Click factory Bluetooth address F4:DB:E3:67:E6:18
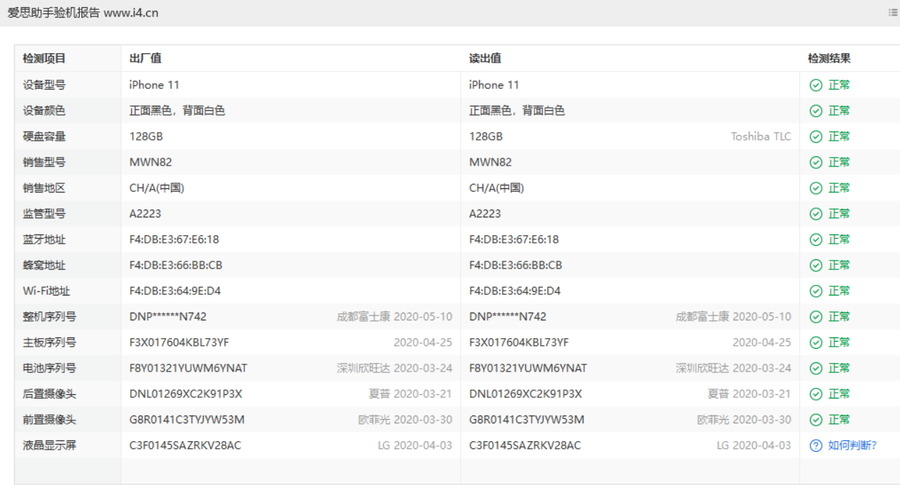Screen dimensions: 900x488 [x=174, y=239]
